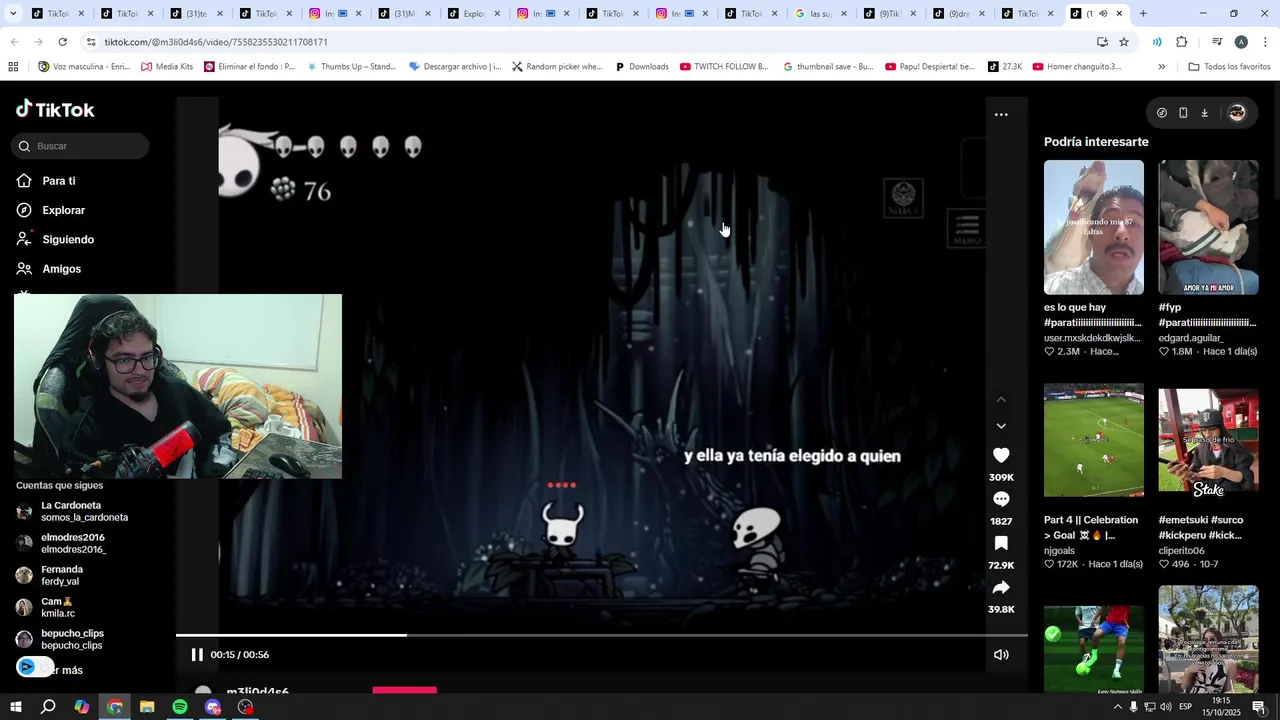Open the Windows Start menu
The width and height of the screenshot is (1280, 720).
[16, 707]
